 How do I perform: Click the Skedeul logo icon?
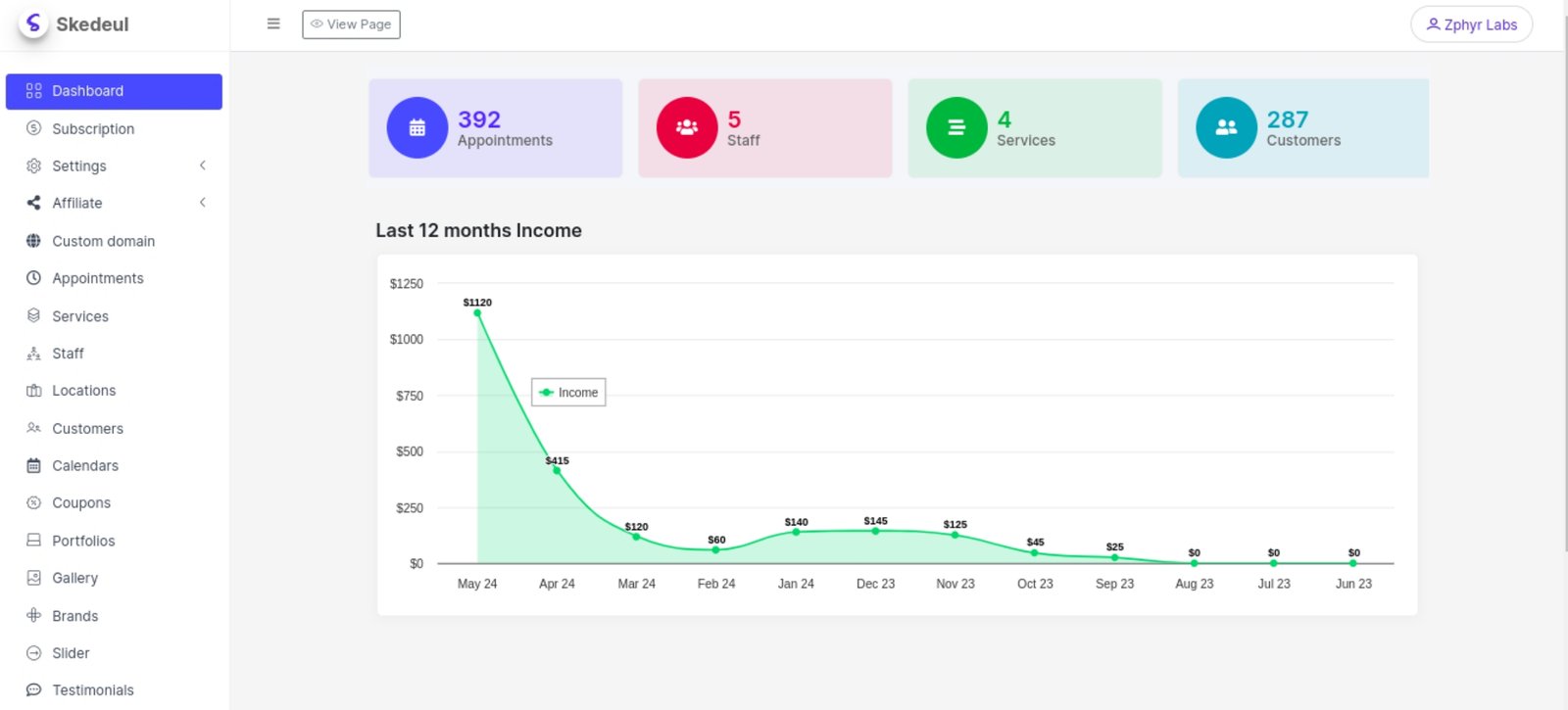pyautogui.click(x=33, y=24)
